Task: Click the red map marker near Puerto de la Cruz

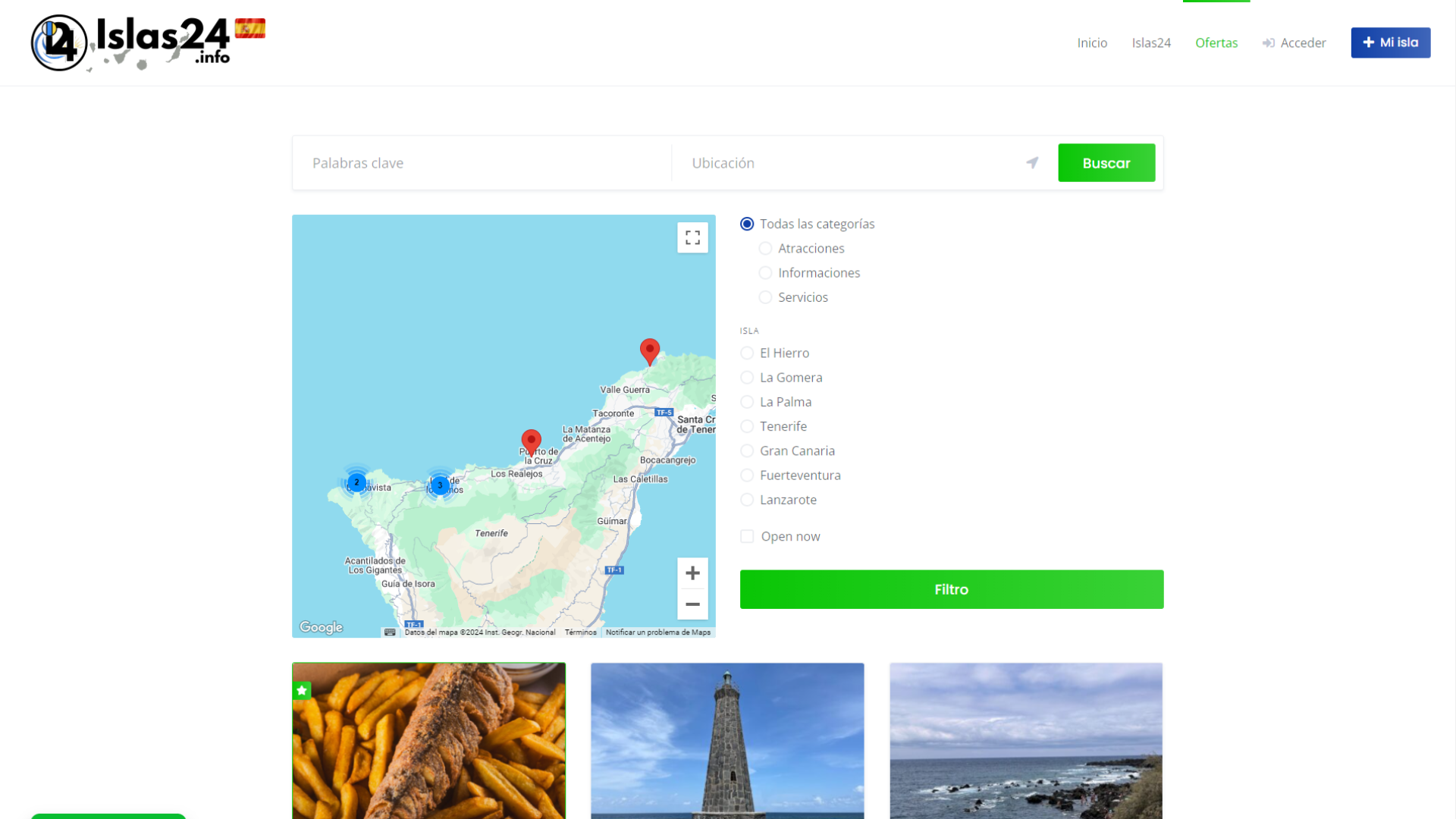Action: 531,441
